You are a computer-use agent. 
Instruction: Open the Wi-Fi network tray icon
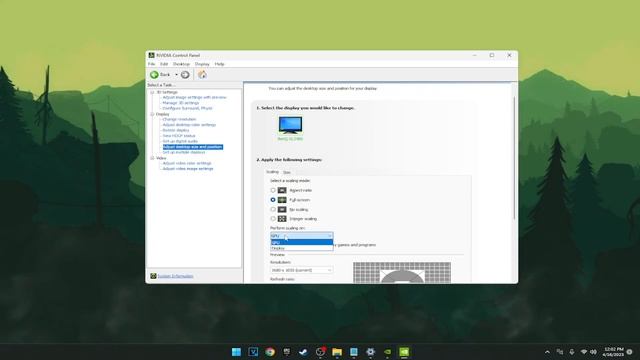coord(584,352)
